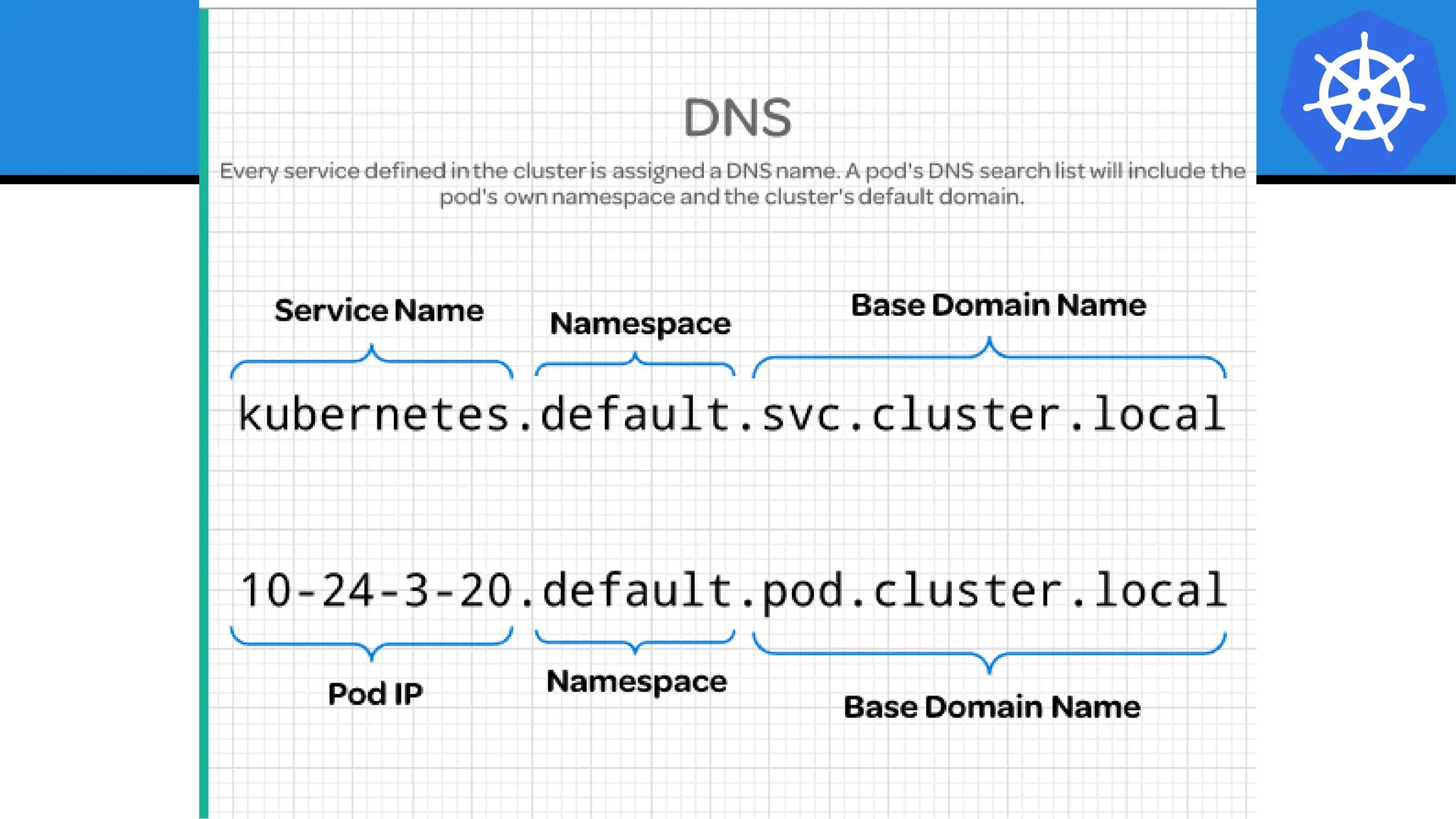The image size is (1456, 819).
Task: Click the Kubernetes helm wheel logo
Action: coord(1364,92)
